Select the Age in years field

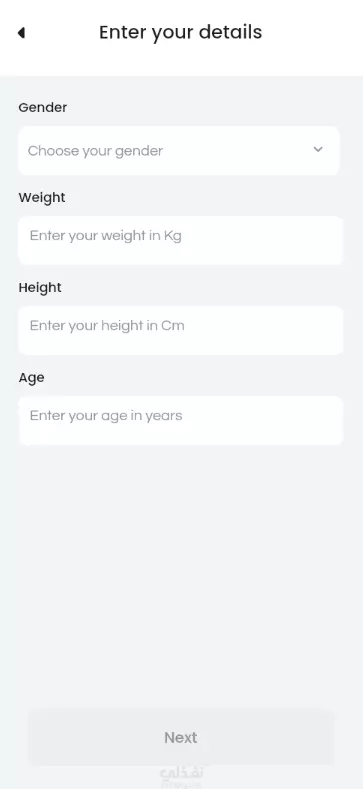(x=181, y=421)
